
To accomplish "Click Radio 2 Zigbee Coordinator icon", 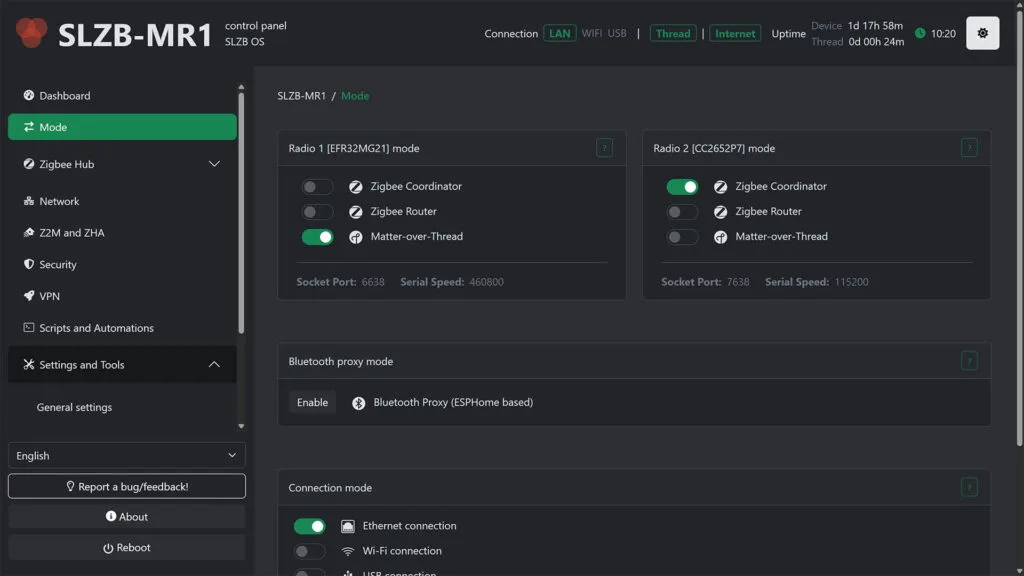I will 720,187.
